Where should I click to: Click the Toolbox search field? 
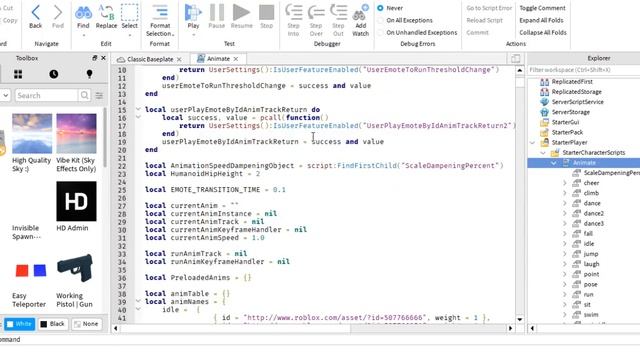coord(46,96)
